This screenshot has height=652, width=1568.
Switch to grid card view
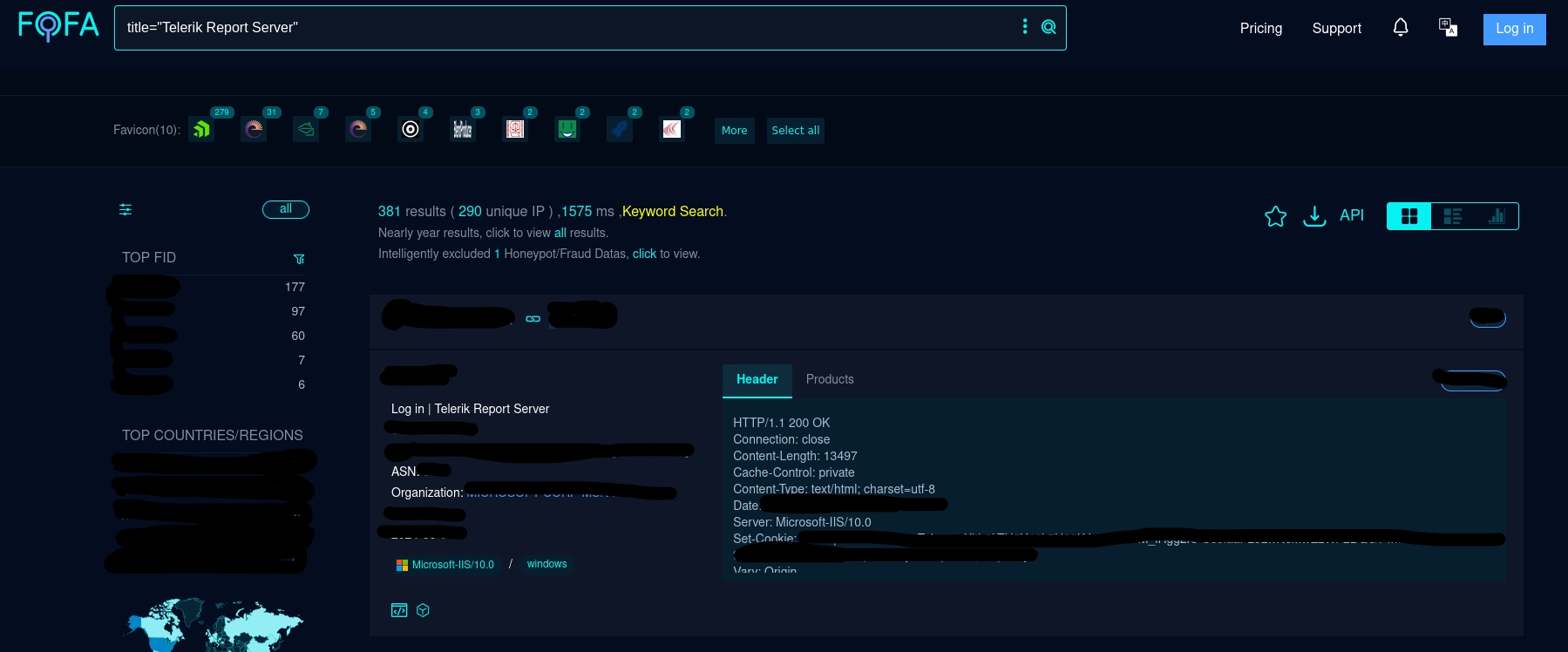click(1409, 216)
